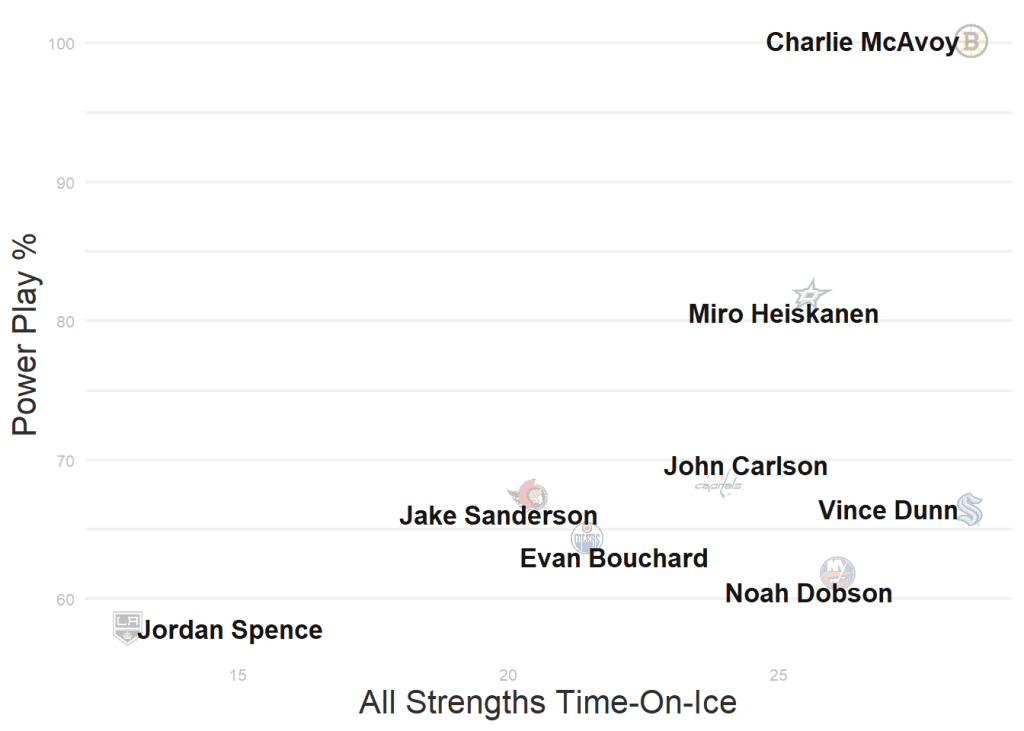Click the Noah Dobson label
The image size is (1024, 731).
click(808, 594)
